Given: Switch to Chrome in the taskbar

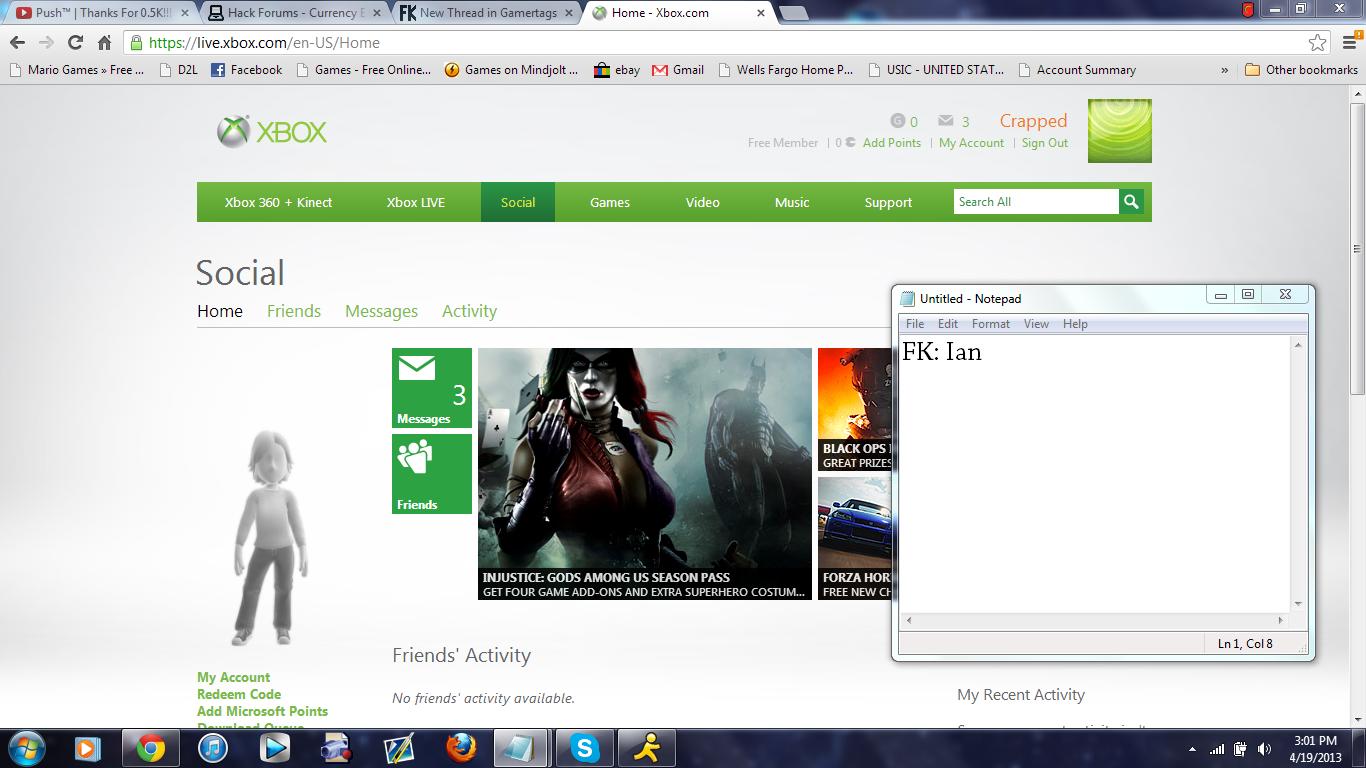Looking at the screenshot, I should tap(151, 748).
